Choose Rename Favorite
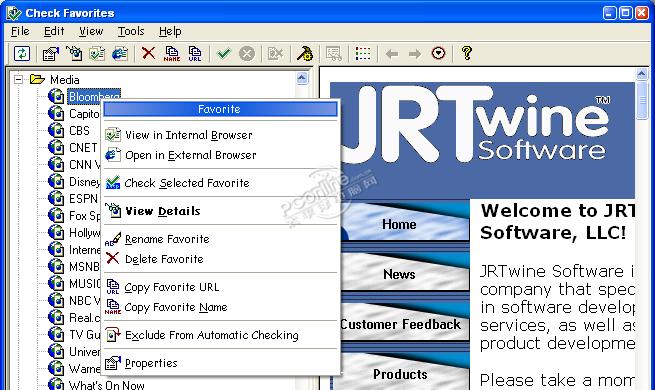655x390 pixels. tap(220, 239)
